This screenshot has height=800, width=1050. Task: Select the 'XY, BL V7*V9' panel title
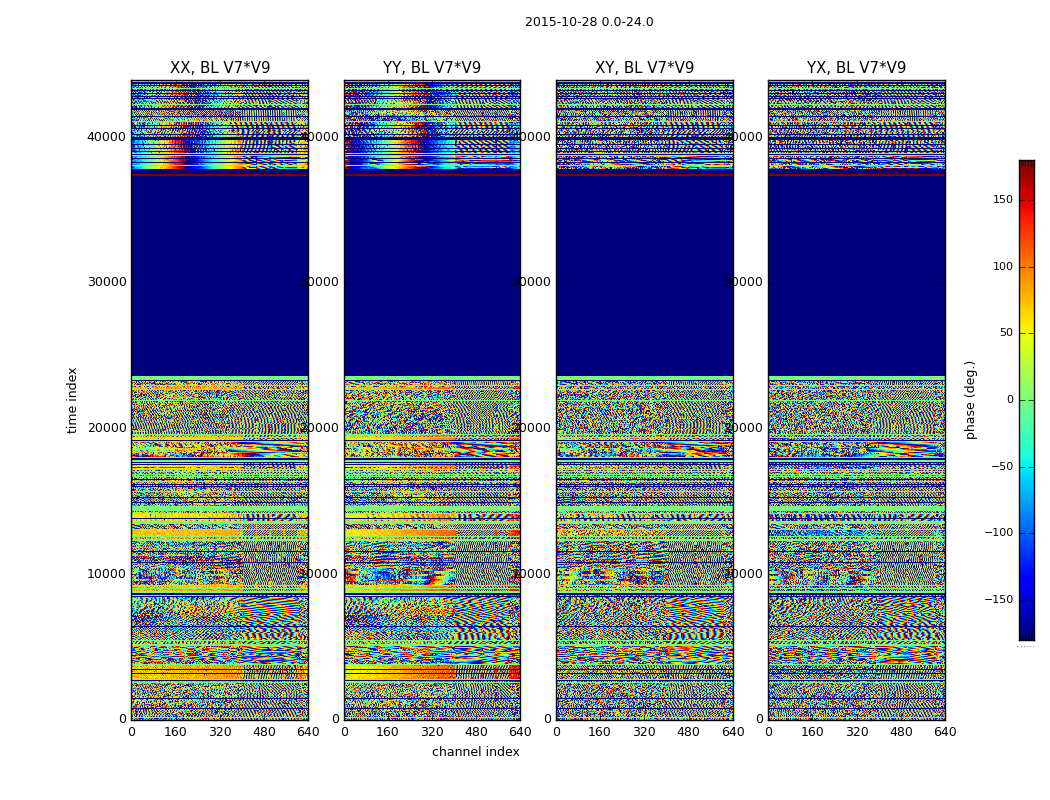point(645,68)
